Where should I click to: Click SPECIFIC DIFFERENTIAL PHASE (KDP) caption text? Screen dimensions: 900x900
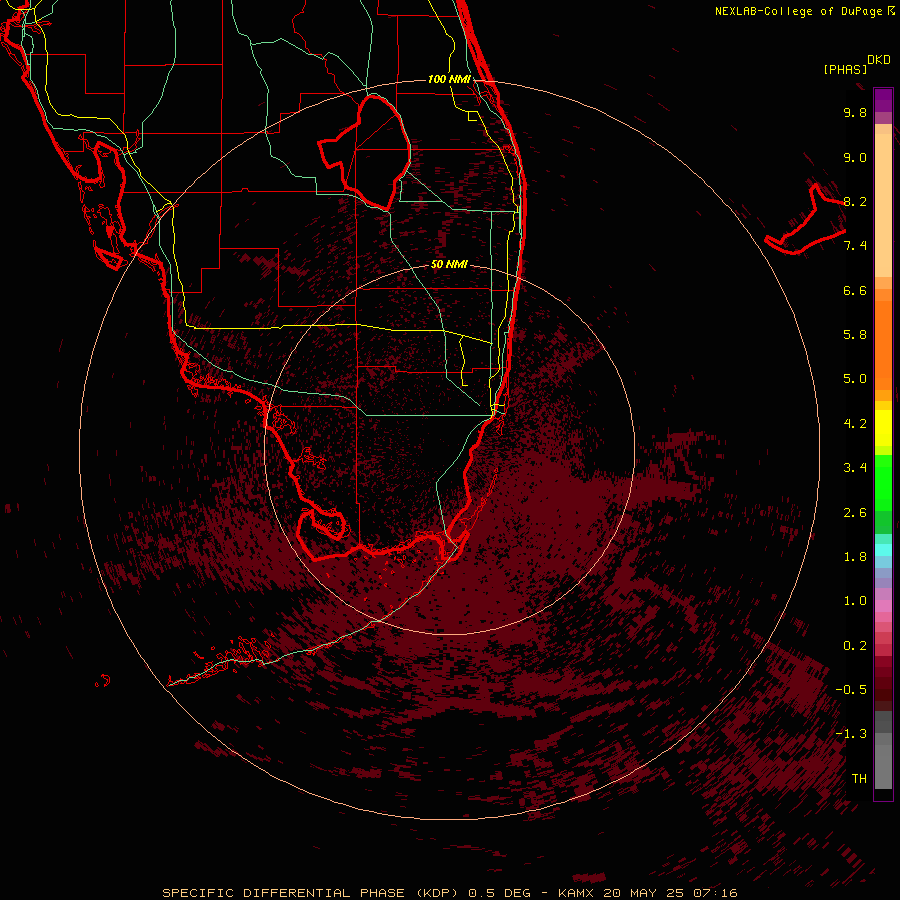click(310, 893)
